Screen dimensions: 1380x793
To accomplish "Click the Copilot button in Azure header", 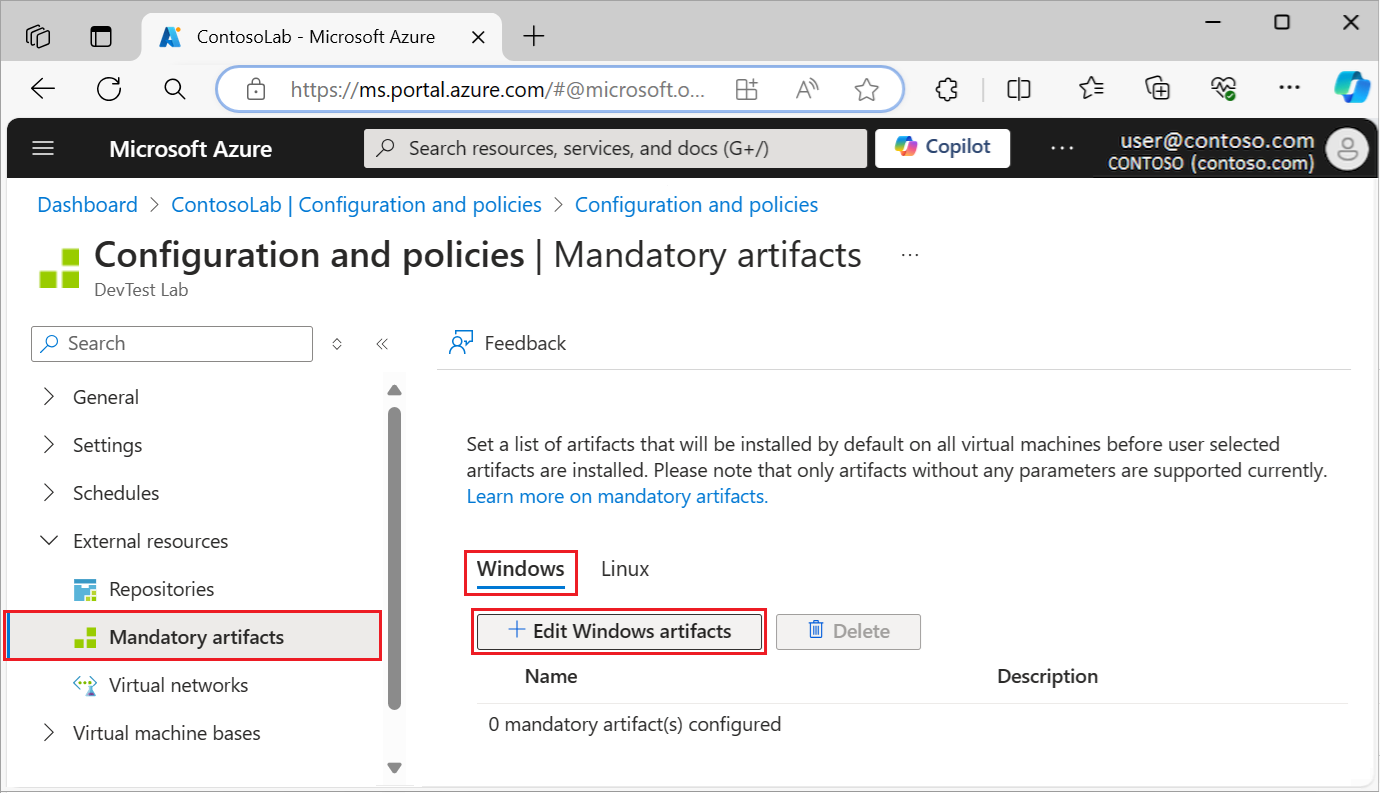I will click(942, 148).
